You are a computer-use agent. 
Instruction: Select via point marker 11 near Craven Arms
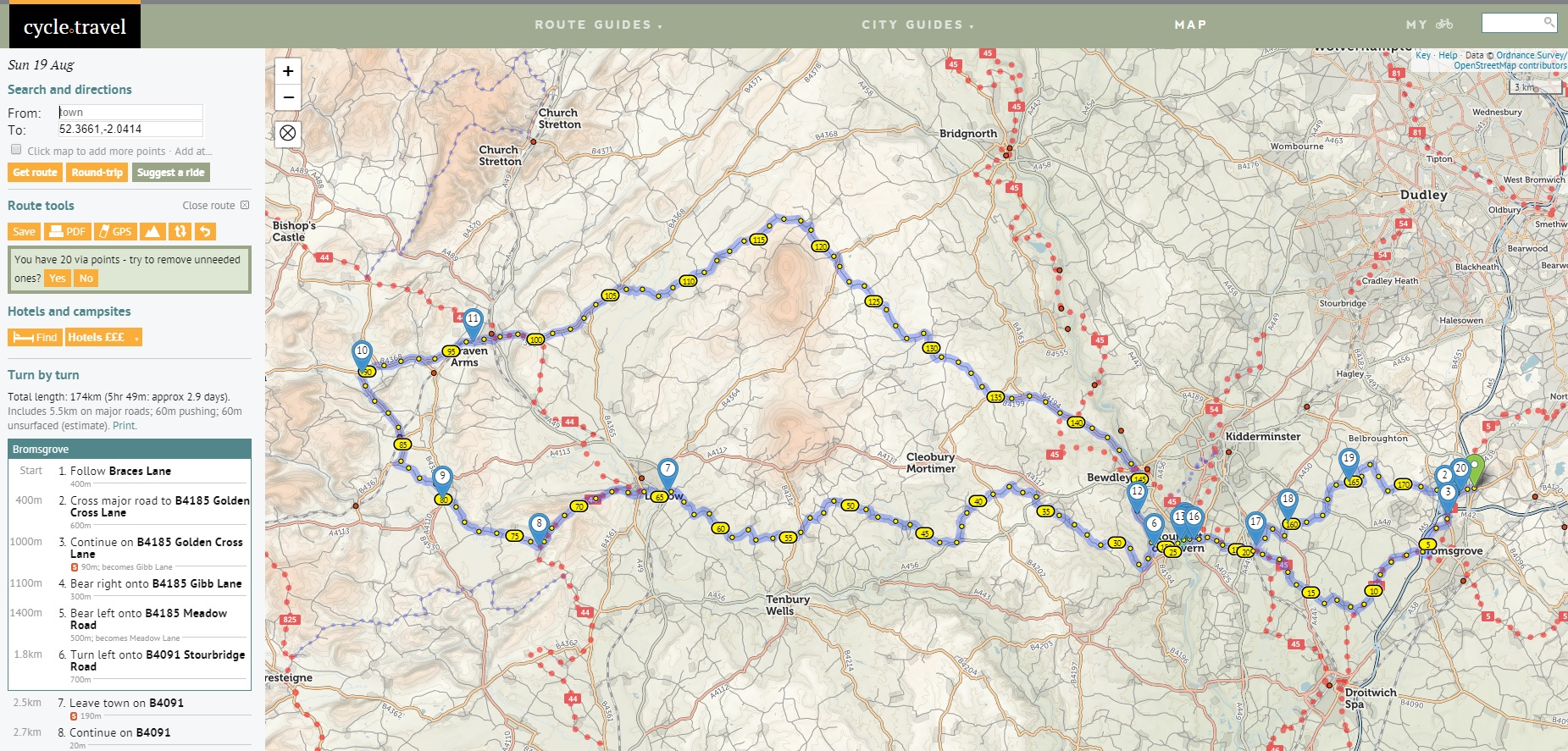(473, 323)
